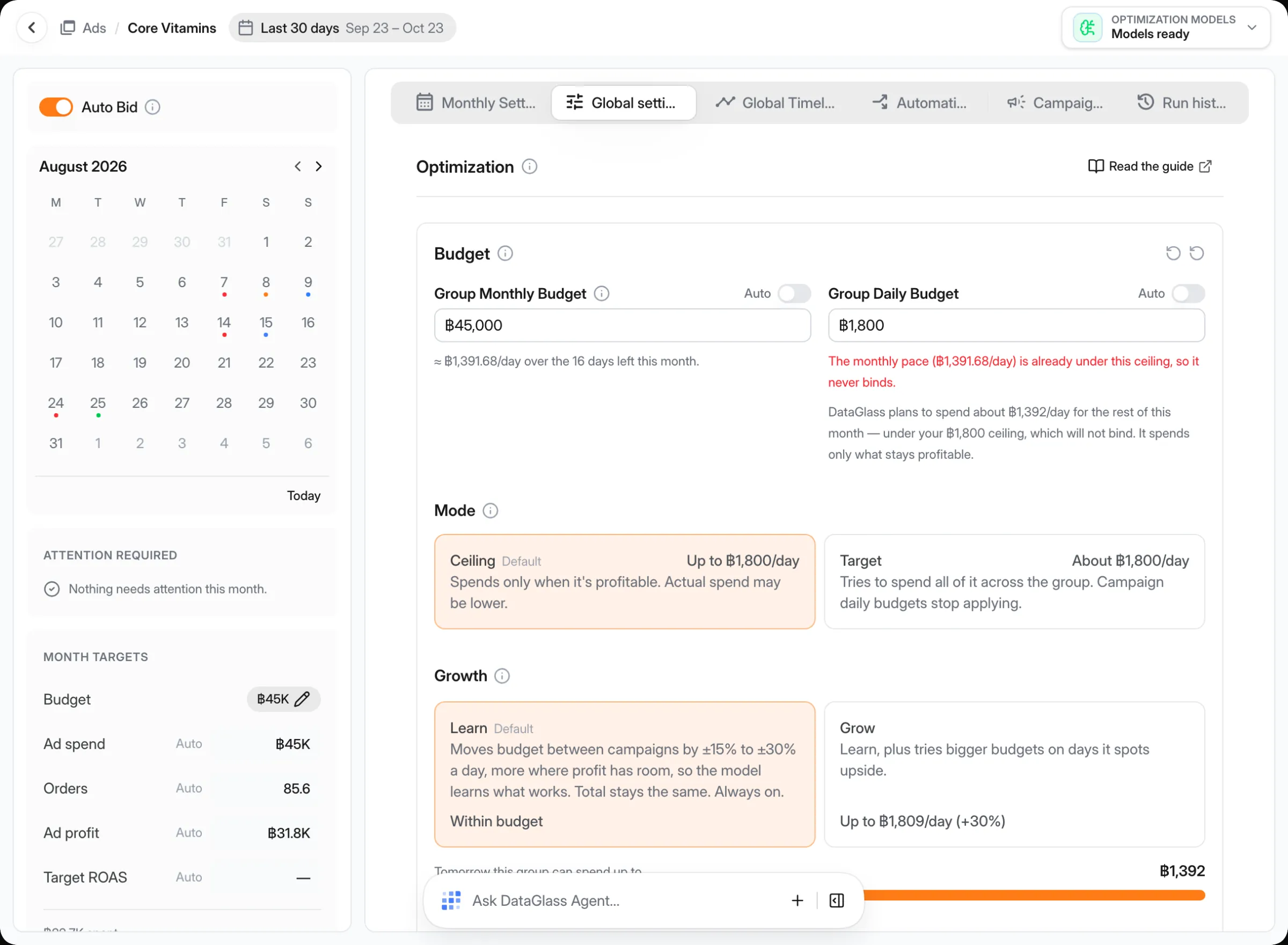Click the orange spend progress bar
The height and width of the screenshot is (945, 1288).
coord(1034,895)
